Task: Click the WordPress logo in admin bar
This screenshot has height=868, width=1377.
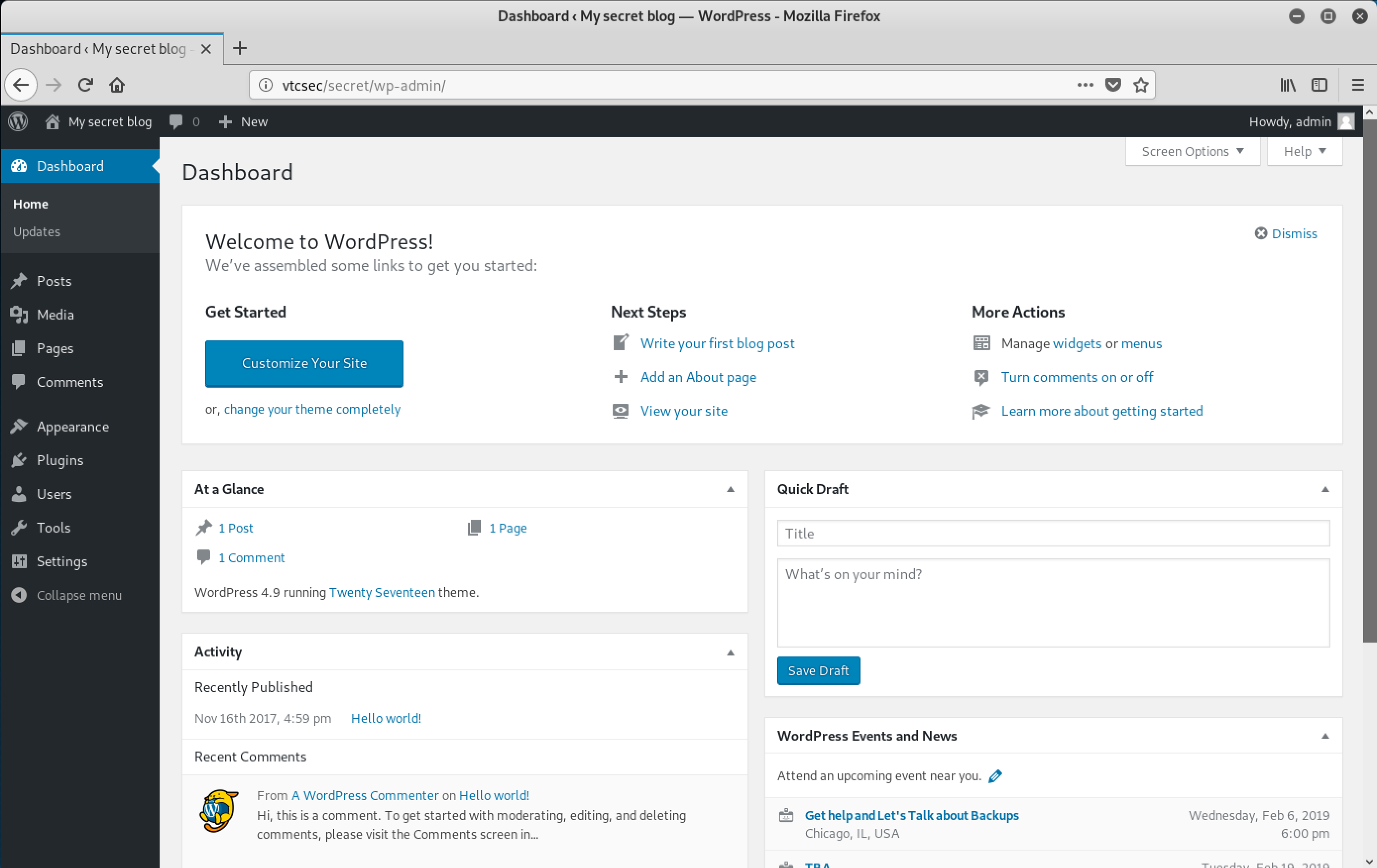Action: [18, 121]
